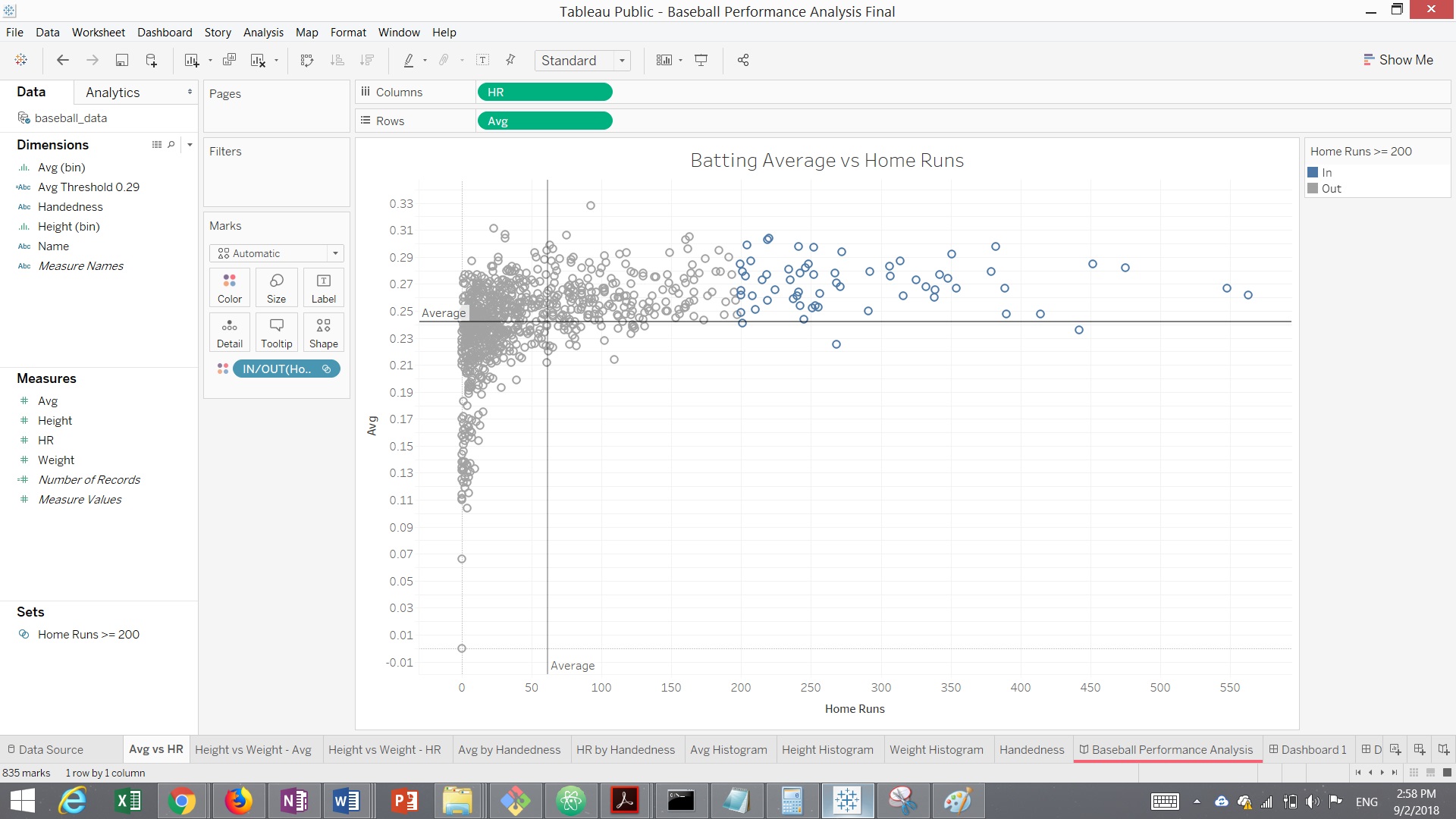This screenshot has height=819, width=1456.
Task: Click the New Dashboard tab icon at bottom
Action: pos(1420,749)
